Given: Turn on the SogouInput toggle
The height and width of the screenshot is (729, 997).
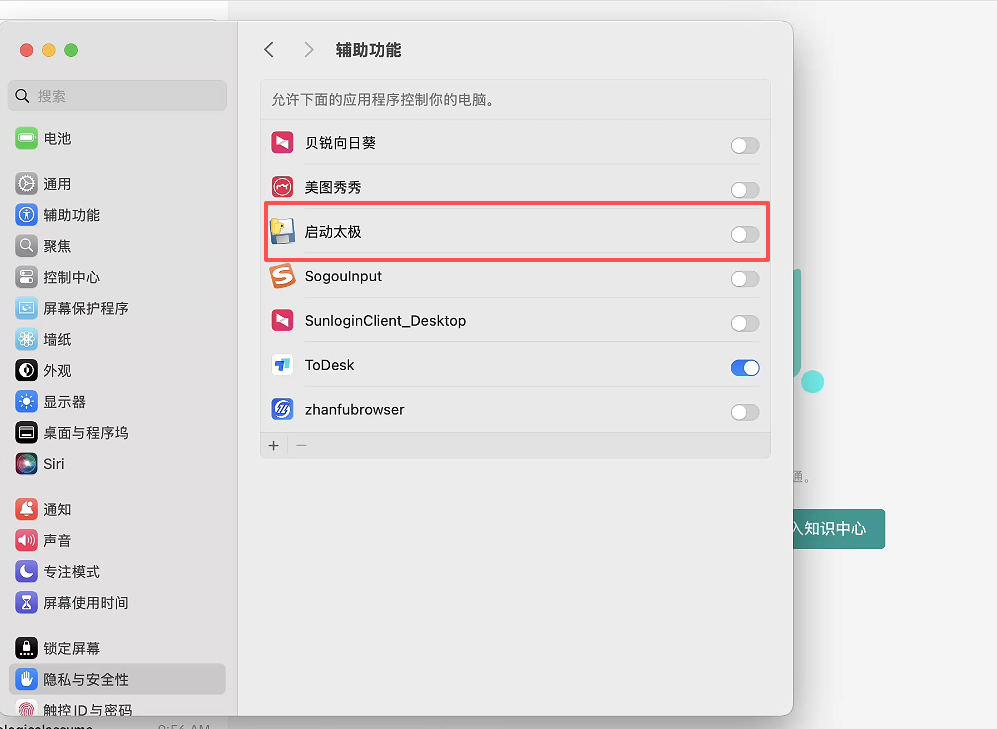Looking at the screenshot, I should coord(744,279).
